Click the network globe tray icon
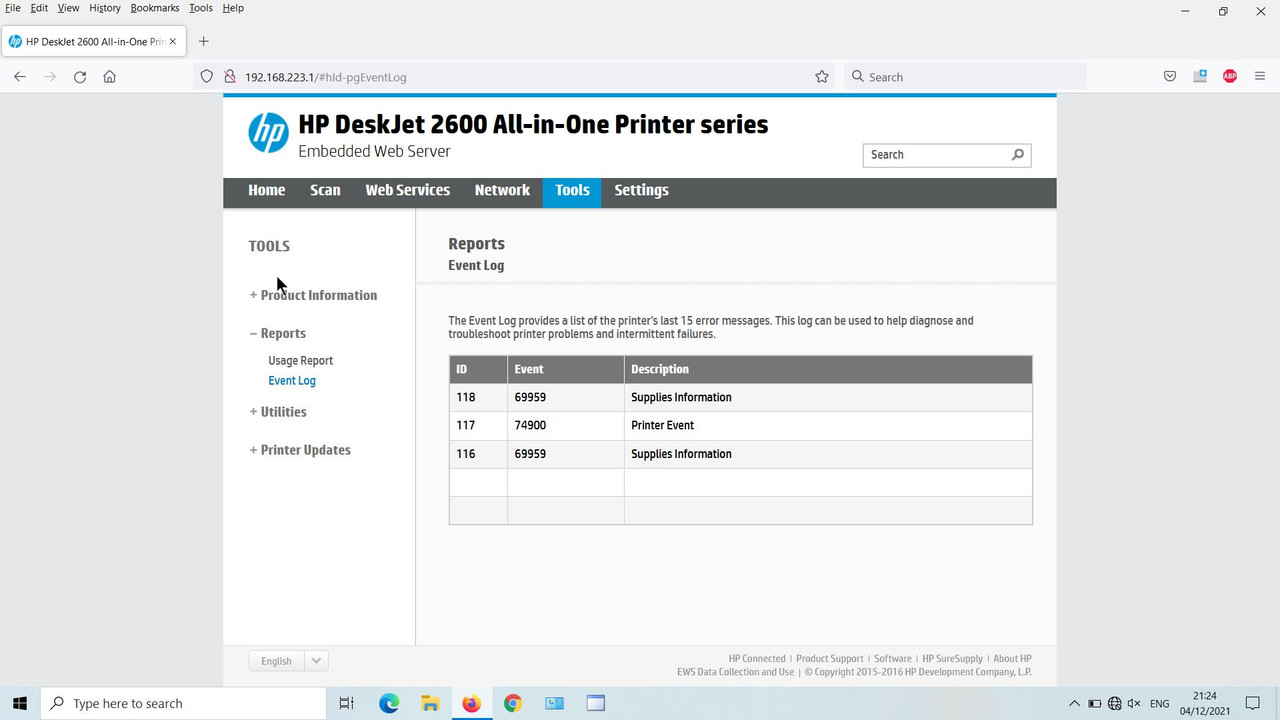The width and height of the screenshot is (1280, 720). (x=1115, y=704)
